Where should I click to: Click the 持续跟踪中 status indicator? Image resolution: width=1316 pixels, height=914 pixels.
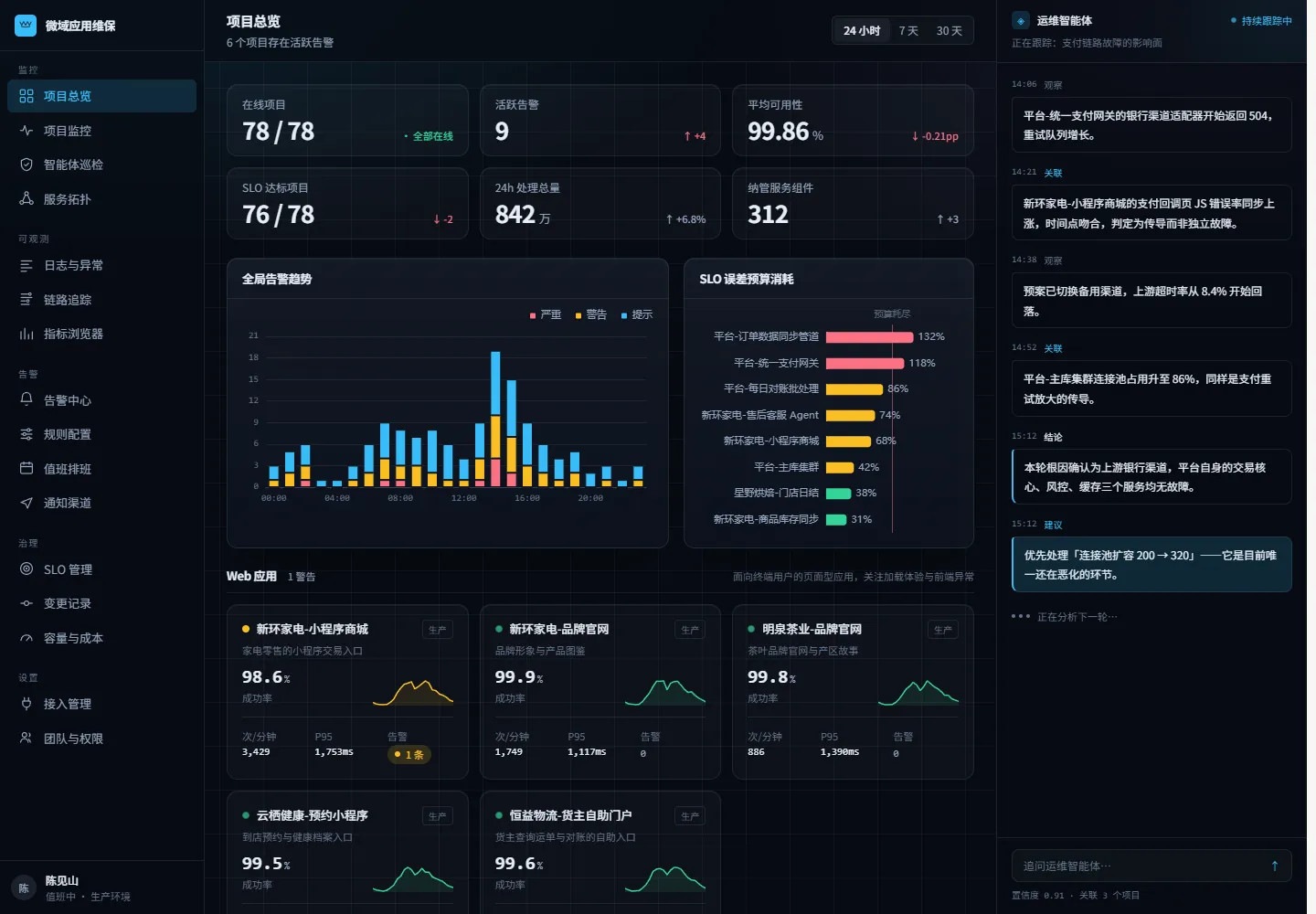1261,21
